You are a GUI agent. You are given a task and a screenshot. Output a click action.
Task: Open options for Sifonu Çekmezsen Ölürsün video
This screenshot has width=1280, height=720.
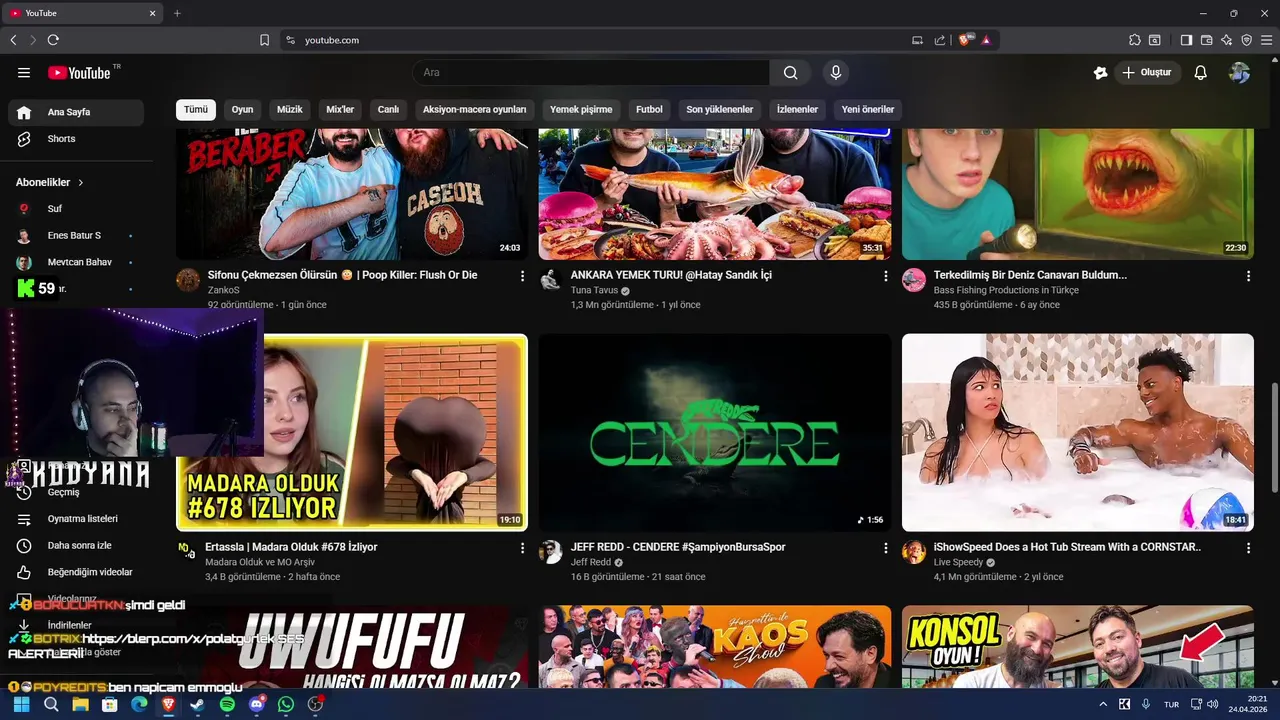[522, 275]
